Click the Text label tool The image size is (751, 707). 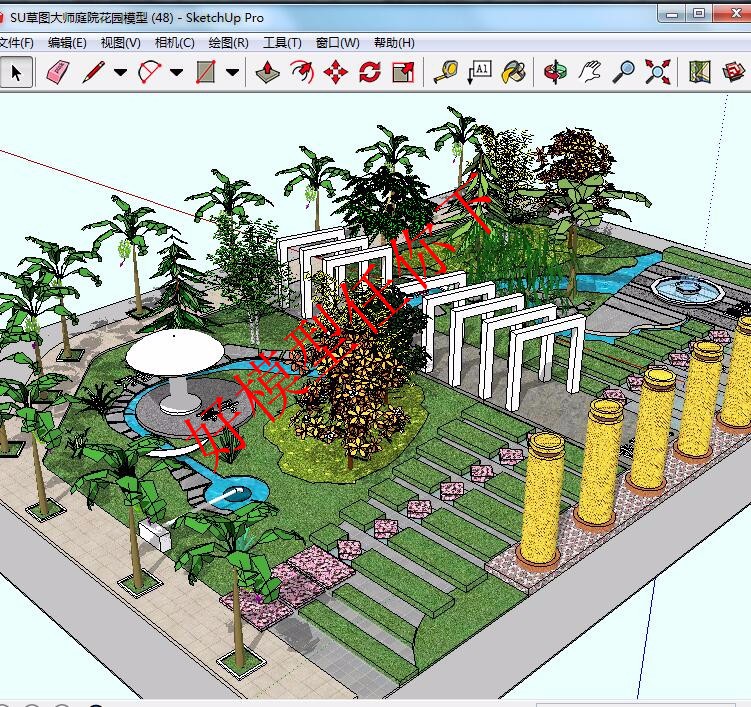point(479,72)
